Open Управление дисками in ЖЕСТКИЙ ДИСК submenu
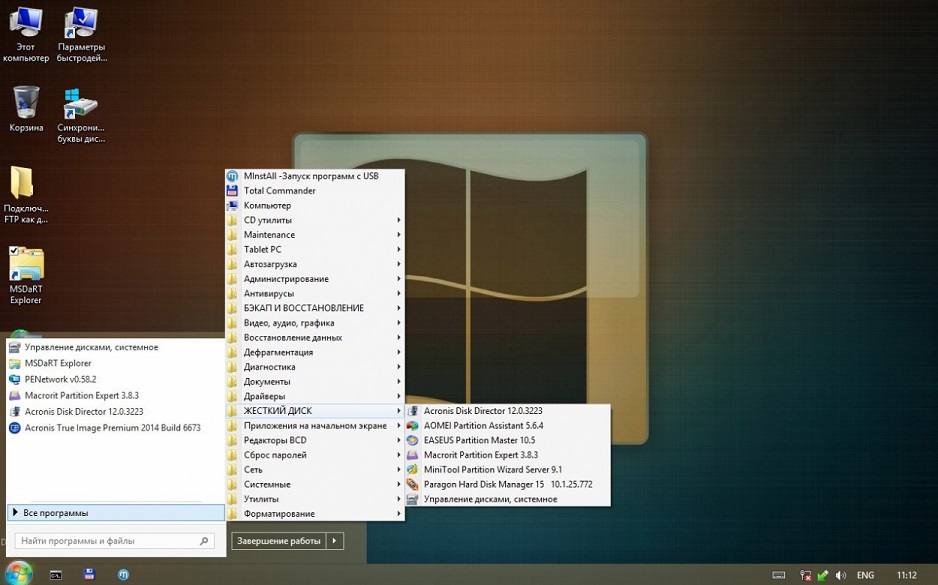 [508, 499]
